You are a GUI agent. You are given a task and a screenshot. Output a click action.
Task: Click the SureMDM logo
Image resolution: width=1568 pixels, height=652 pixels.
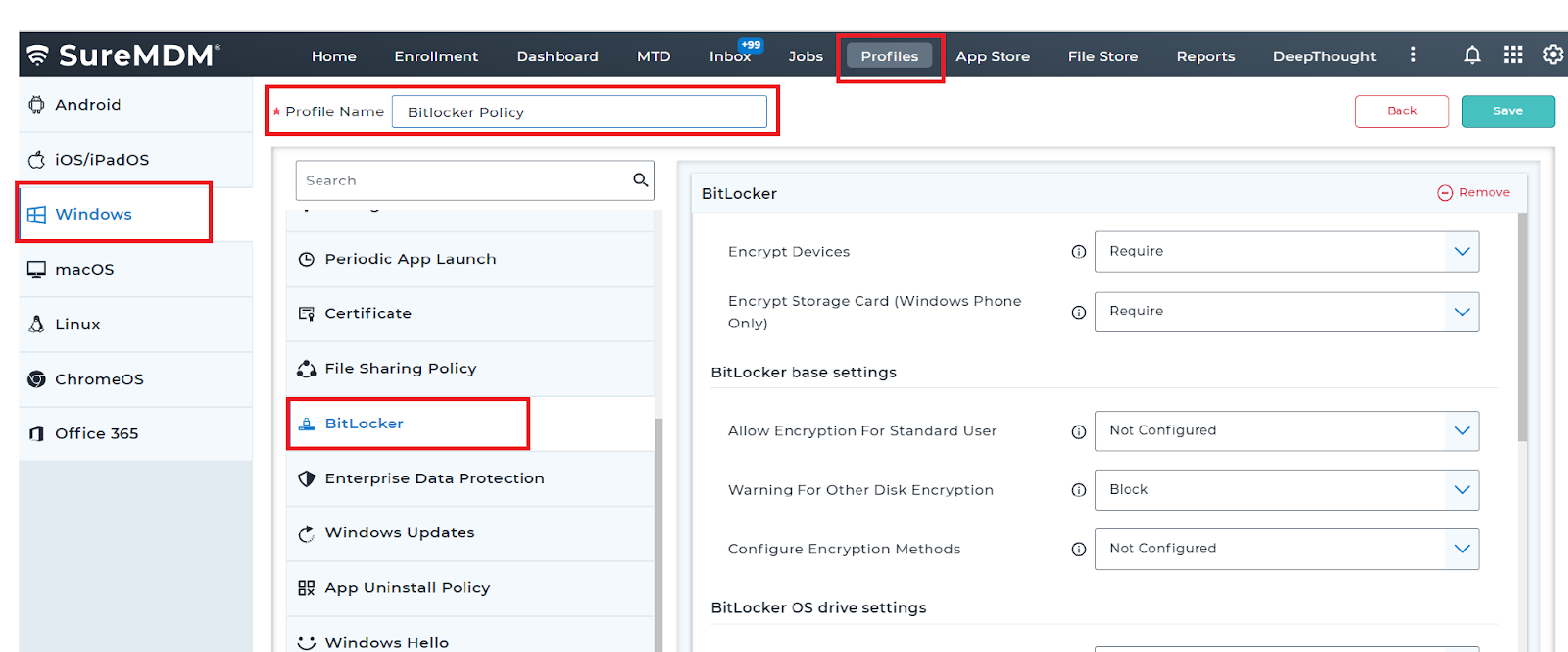(122, 55)
